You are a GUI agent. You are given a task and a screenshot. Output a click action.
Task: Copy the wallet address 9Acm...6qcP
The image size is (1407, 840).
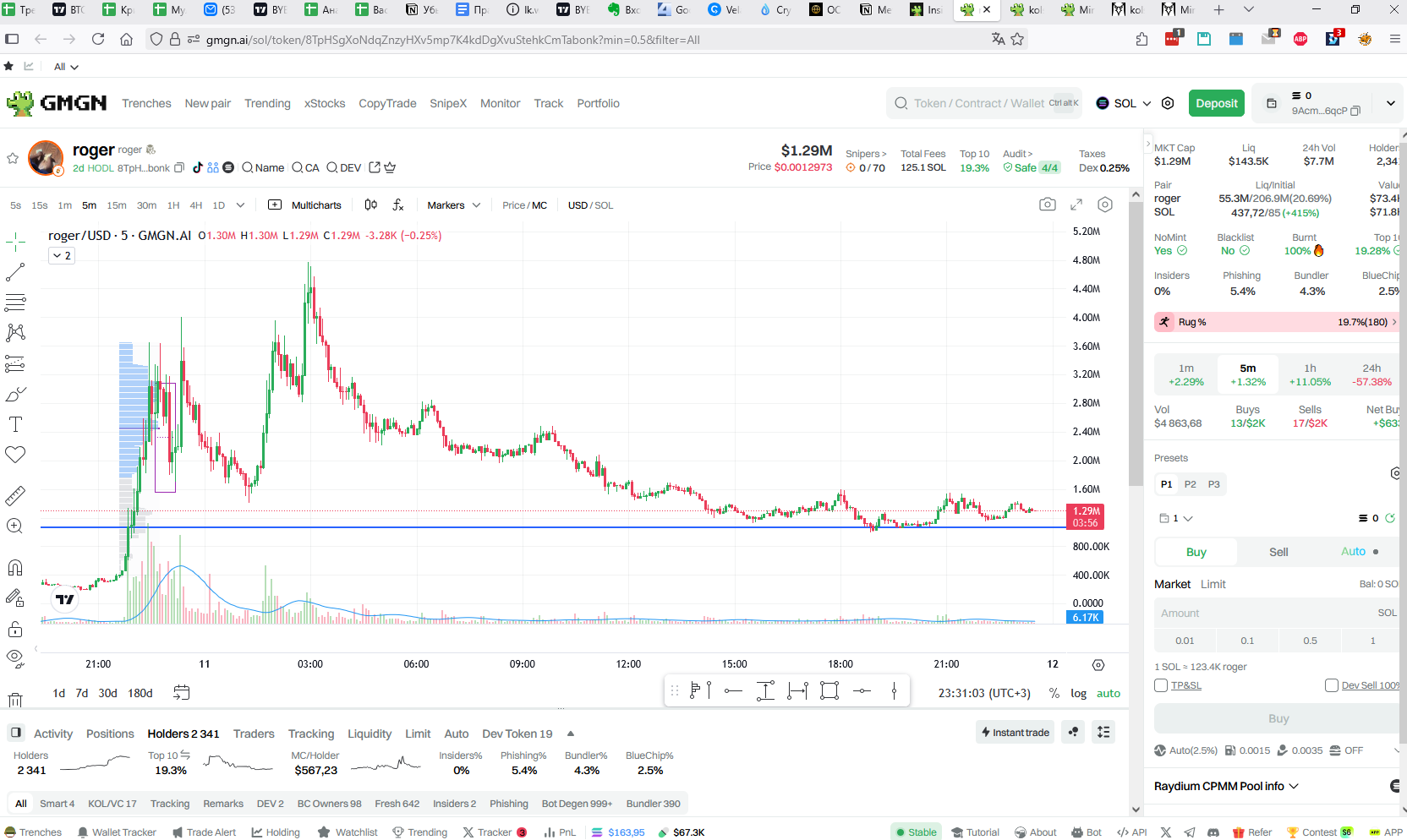1355,111
